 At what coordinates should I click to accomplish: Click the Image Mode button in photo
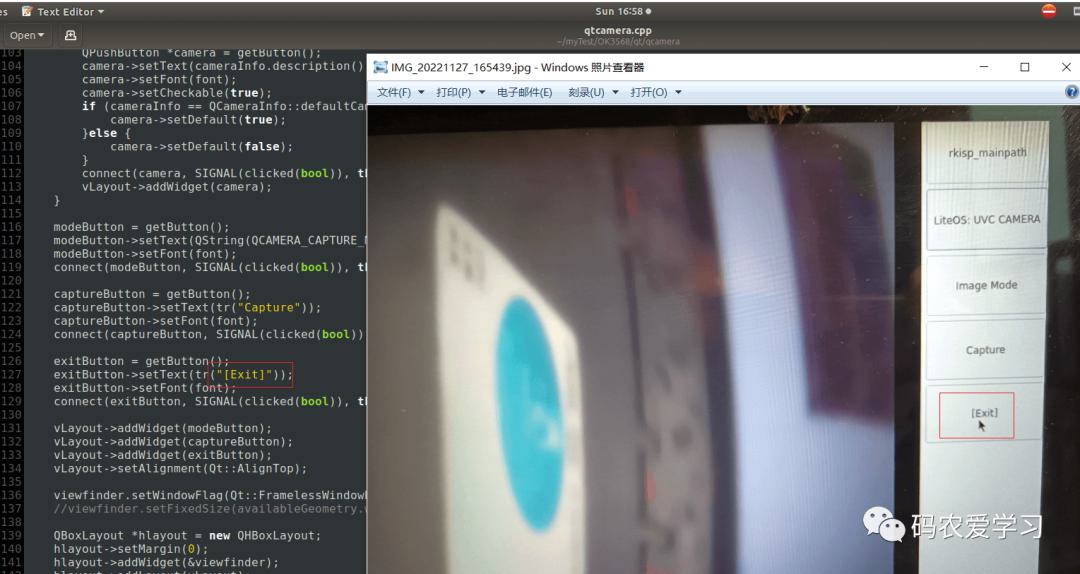click(986, 285)
